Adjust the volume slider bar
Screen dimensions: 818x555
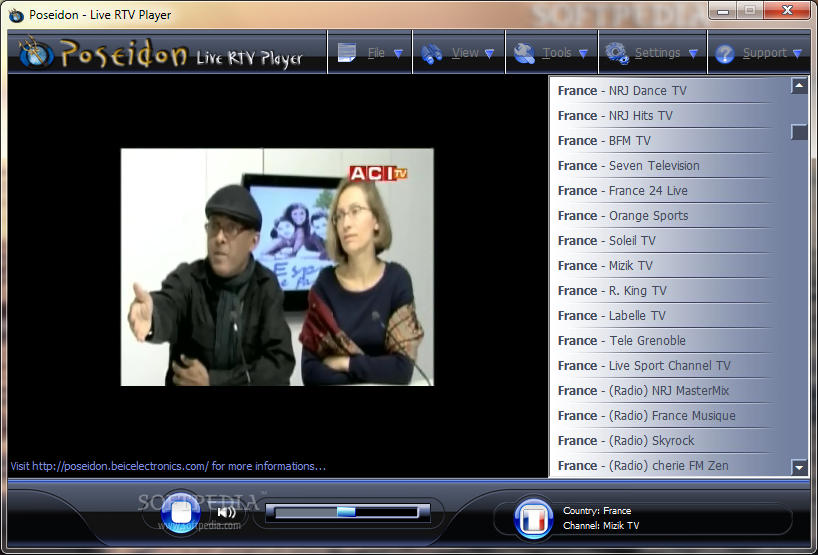click(347, 513)
